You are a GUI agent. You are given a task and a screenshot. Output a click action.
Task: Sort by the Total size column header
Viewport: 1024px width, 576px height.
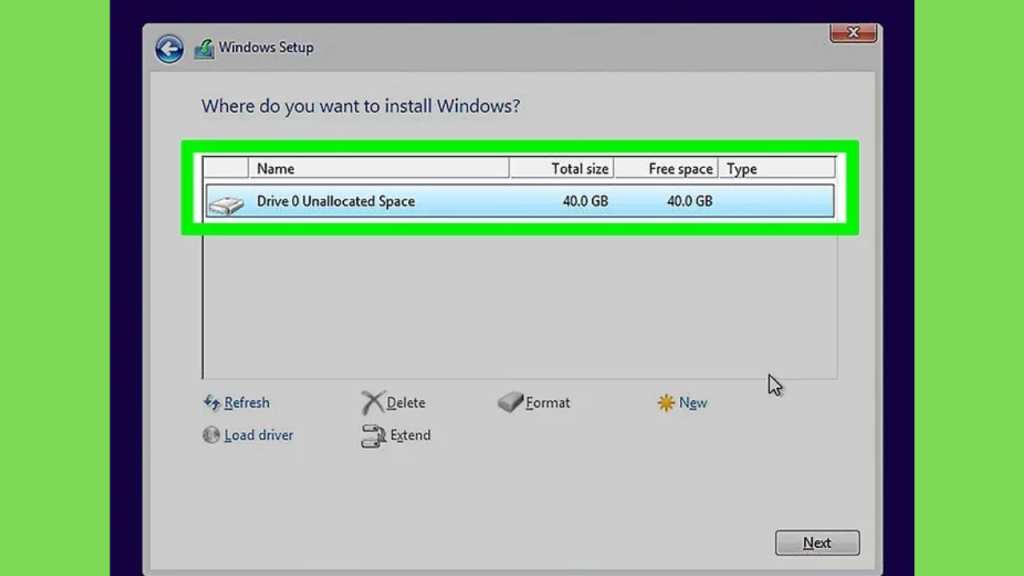coord(562,168)
